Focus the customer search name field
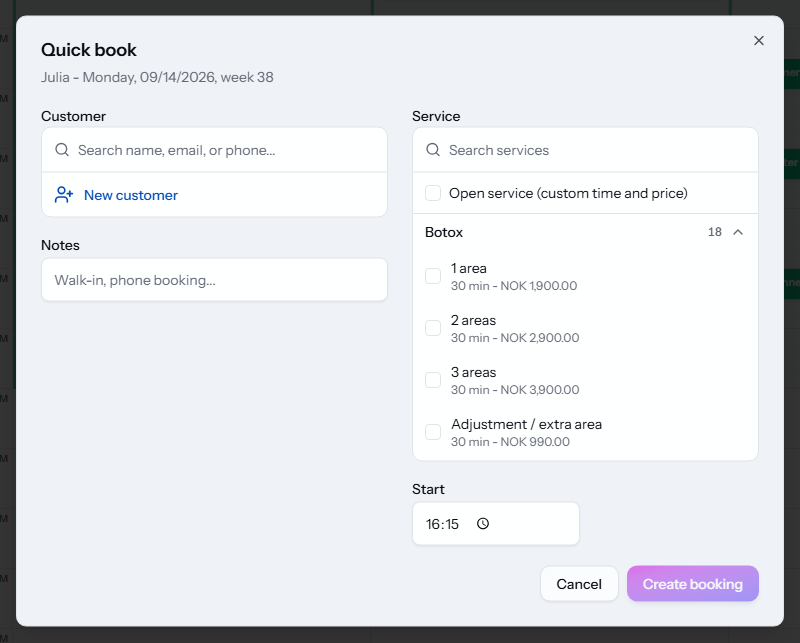Image resolution: width=800 pixels, height=643 pixels. [x=214, y=150]
